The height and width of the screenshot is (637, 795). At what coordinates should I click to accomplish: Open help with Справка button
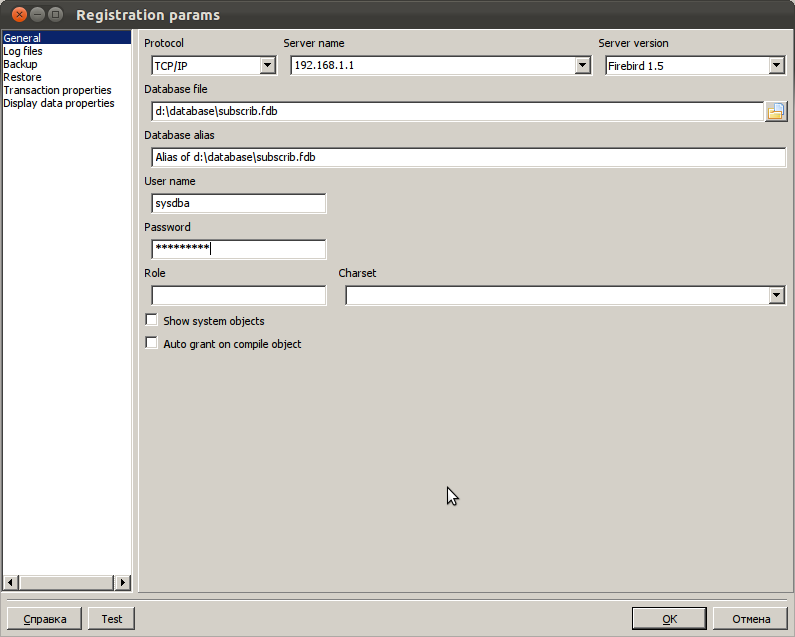pos(45,619)
